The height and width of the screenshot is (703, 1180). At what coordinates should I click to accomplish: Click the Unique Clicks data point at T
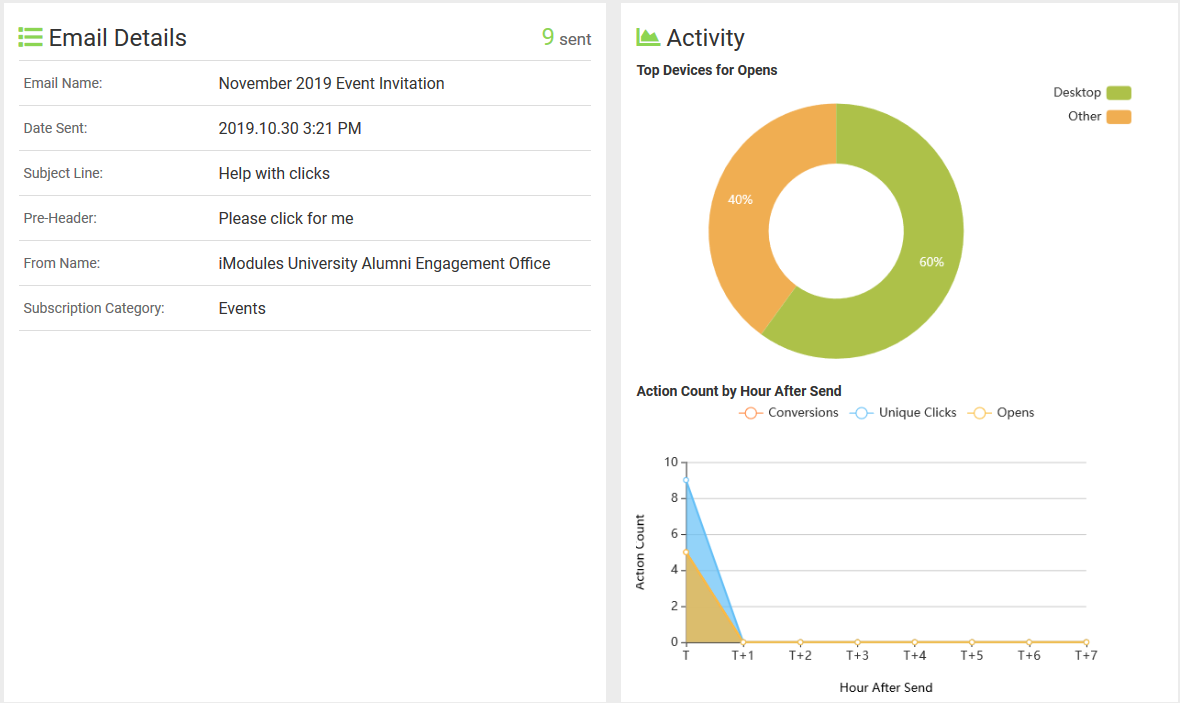686,480
